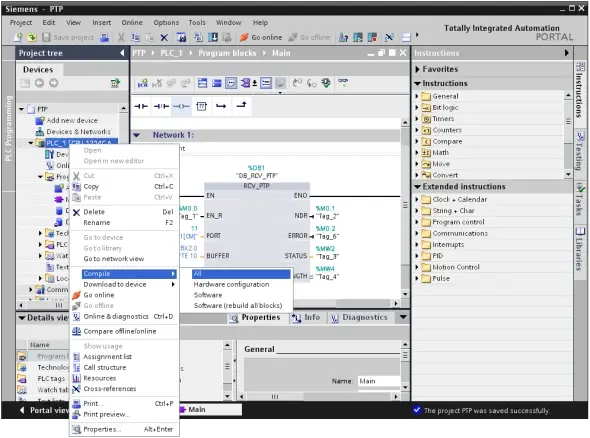
Task: Click the Open branch icon
Action: 221,106
